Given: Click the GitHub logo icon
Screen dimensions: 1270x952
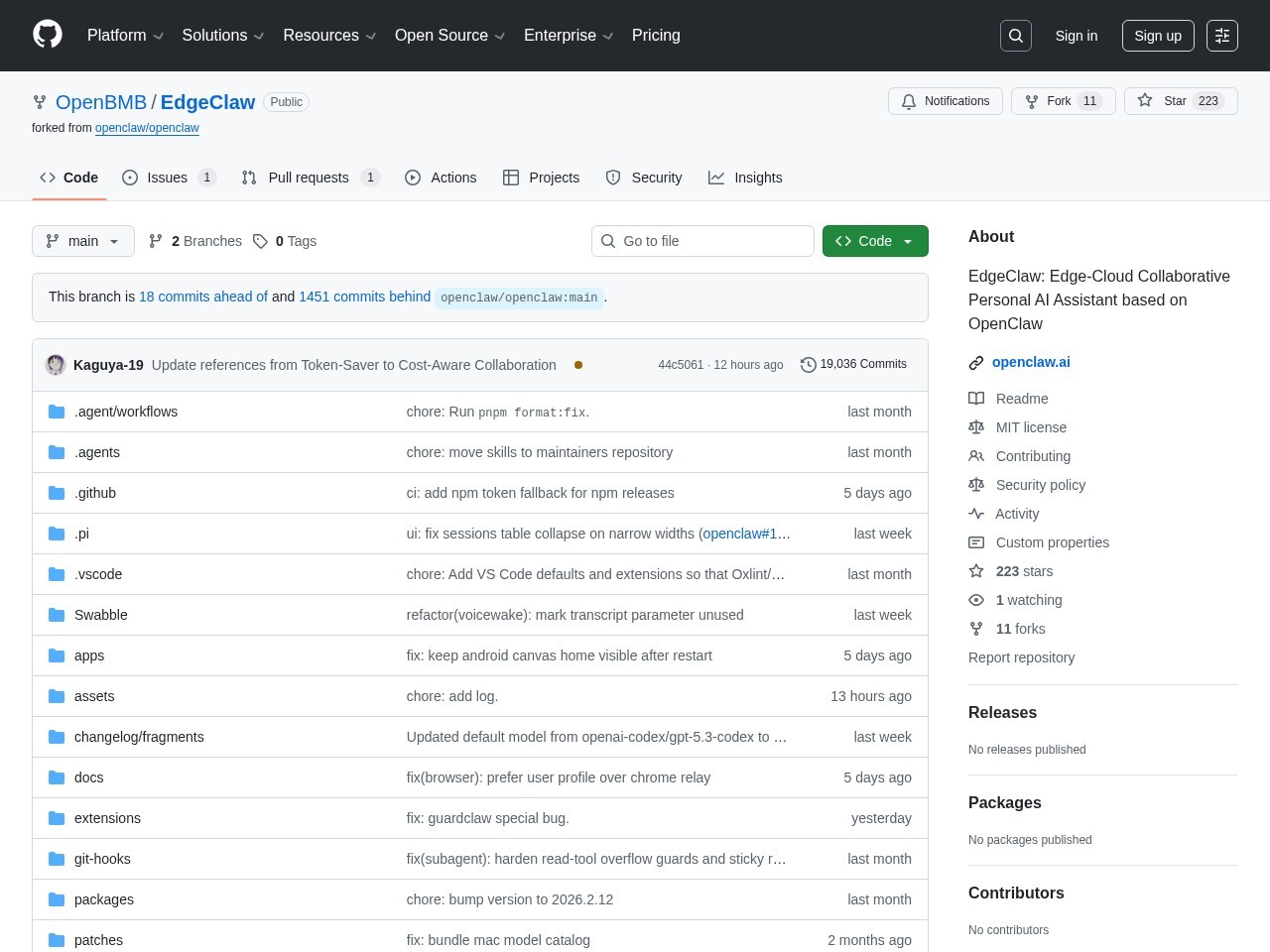Looking at the screenshot, I should pos(48,35).
